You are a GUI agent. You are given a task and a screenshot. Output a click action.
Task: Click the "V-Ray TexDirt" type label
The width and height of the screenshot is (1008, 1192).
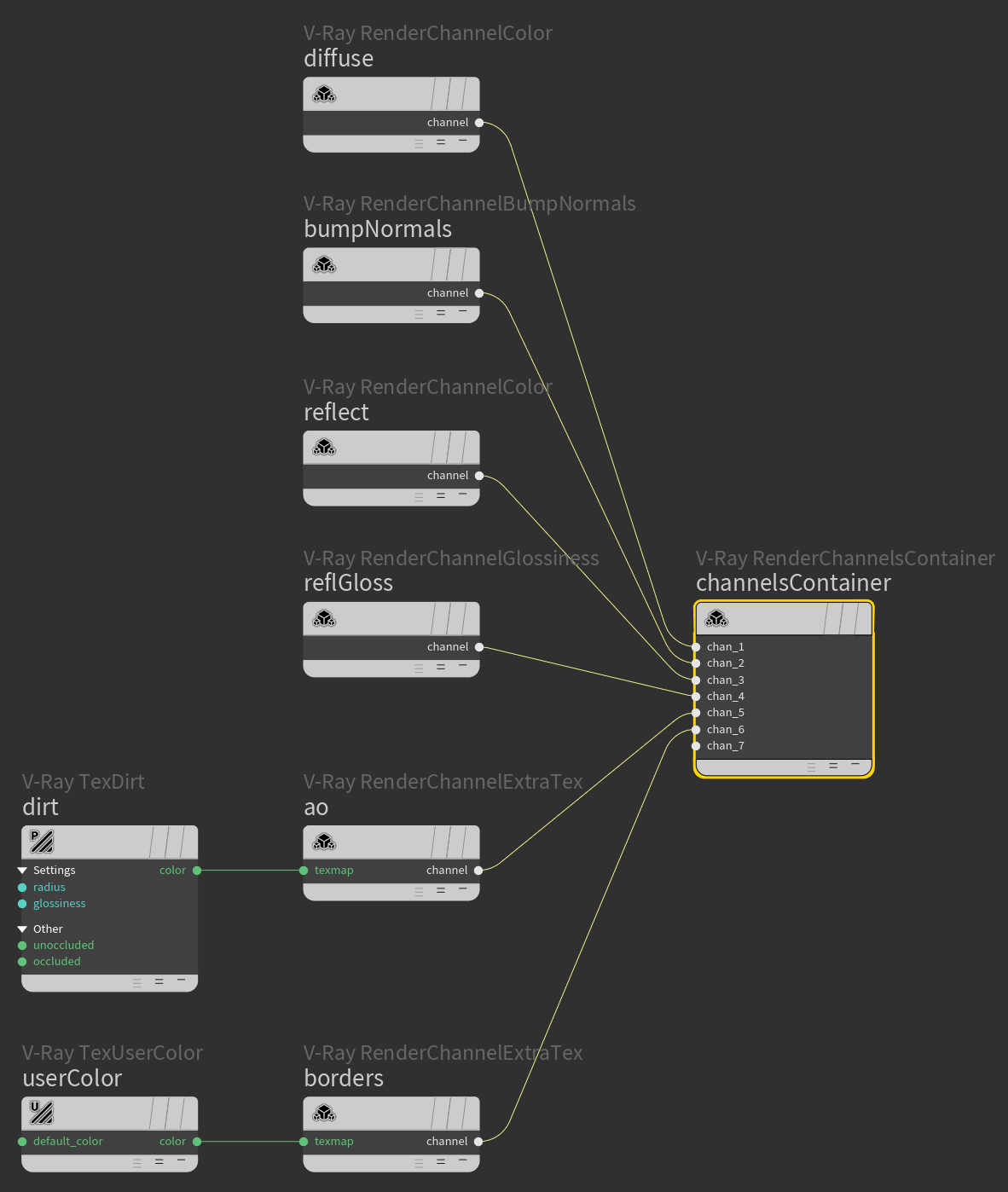coord(84,781)
